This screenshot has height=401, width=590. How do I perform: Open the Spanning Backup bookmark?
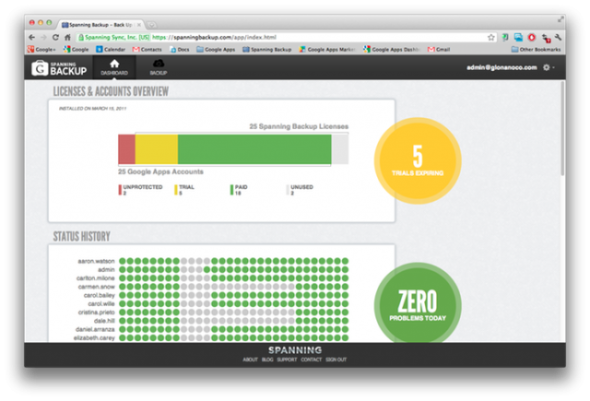pos(267,49)
